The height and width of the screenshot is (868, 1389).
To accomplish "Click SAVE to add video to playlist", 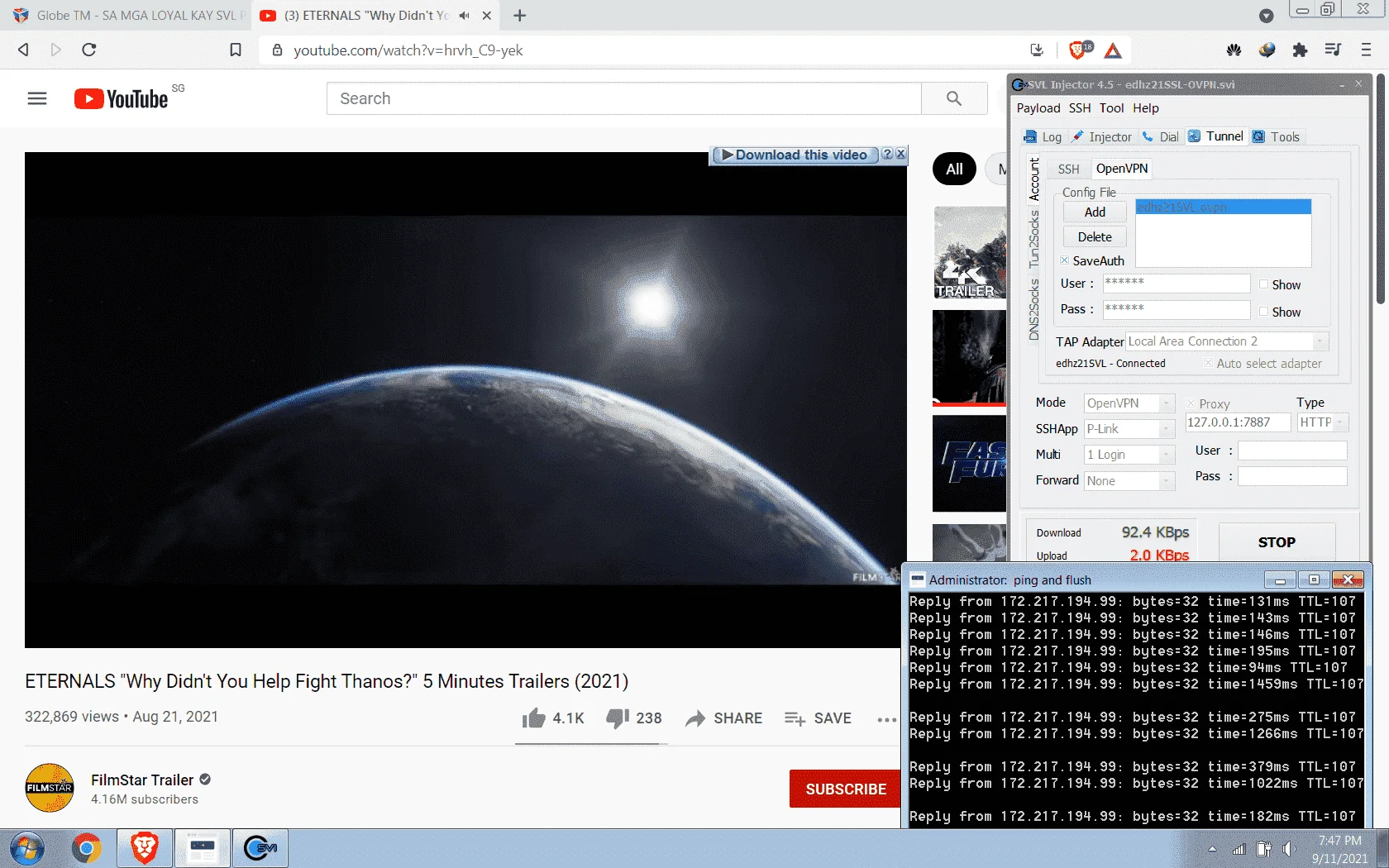I will [818, 718].
